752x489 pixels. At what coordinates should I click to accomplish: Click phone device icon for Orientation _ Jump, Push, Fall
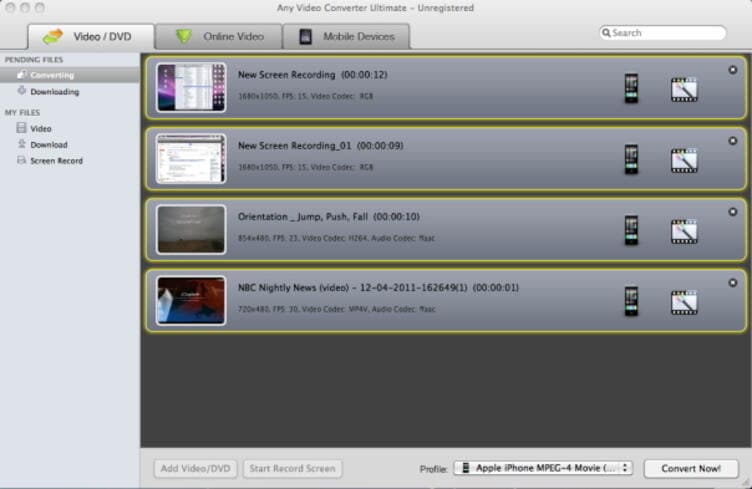coord(631,230)
